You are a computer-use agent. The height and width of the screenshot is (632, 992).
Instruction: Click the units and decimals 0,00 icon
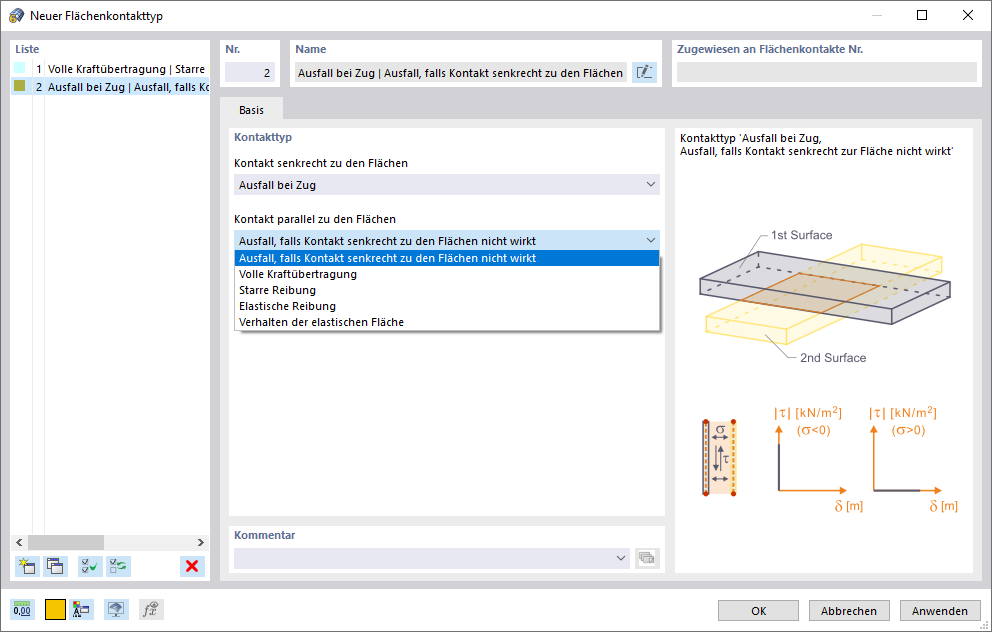coord(22,609)
